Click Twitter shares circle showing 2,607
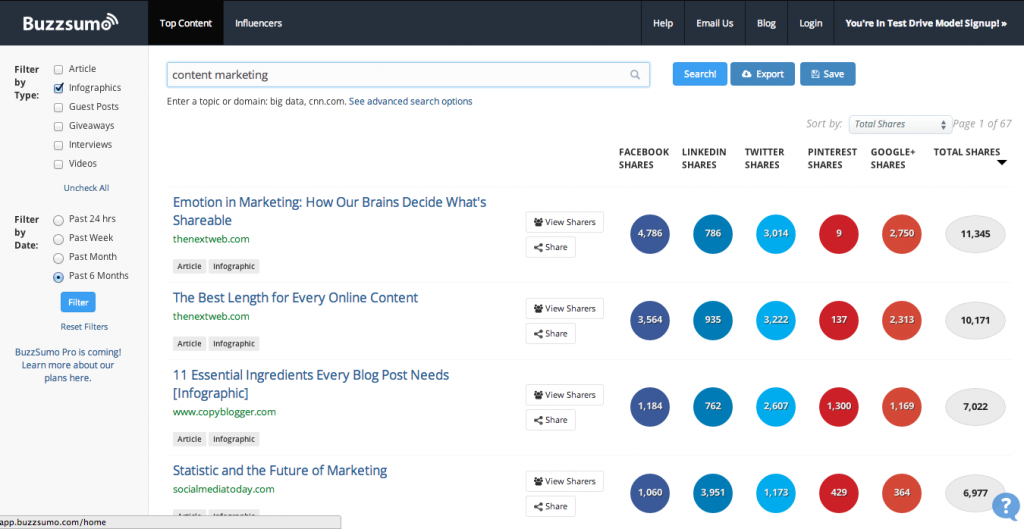This screenshot has width=1024, height=529. point(776,406)
